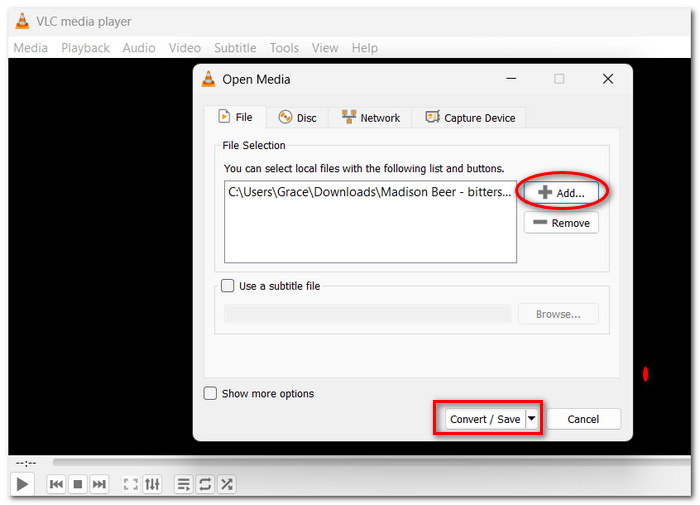Image resolution: width=700 pixels, height=505 pixels.
Task: Click the VLC cone icon in title bar
Action: (22, 21)
